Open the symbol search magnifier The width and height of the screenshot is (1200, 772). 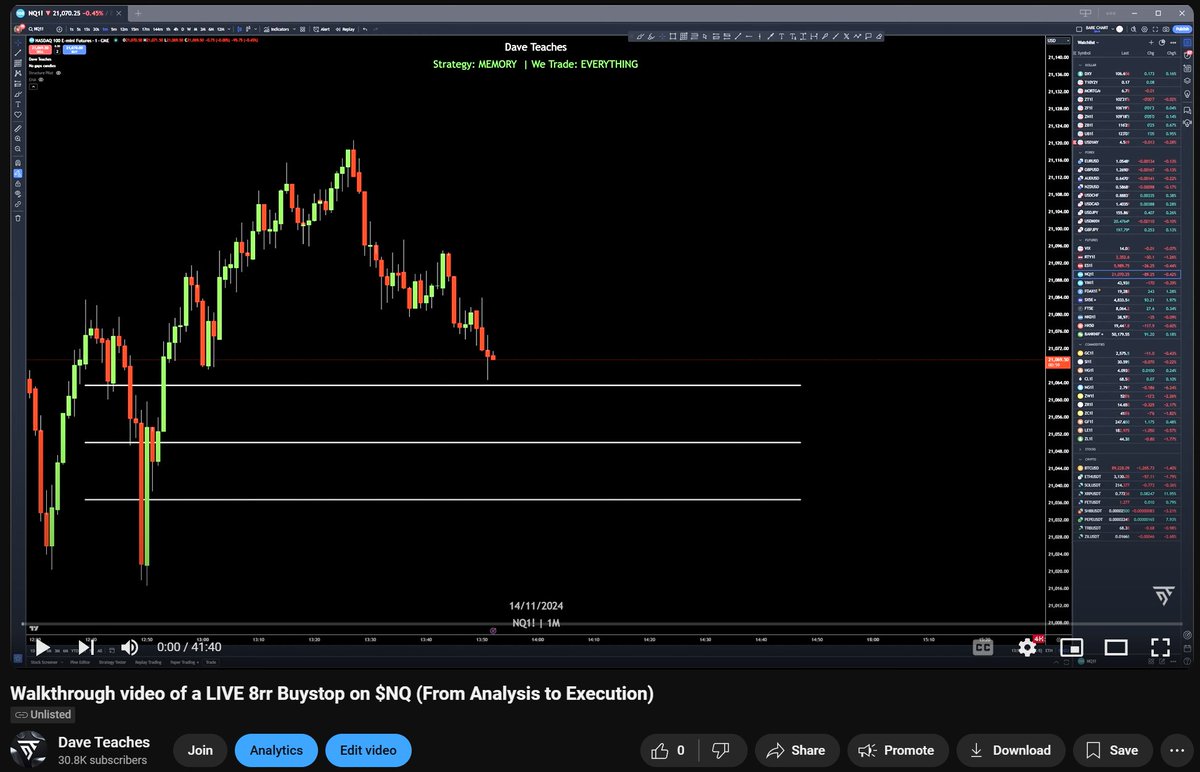[31, 30]
